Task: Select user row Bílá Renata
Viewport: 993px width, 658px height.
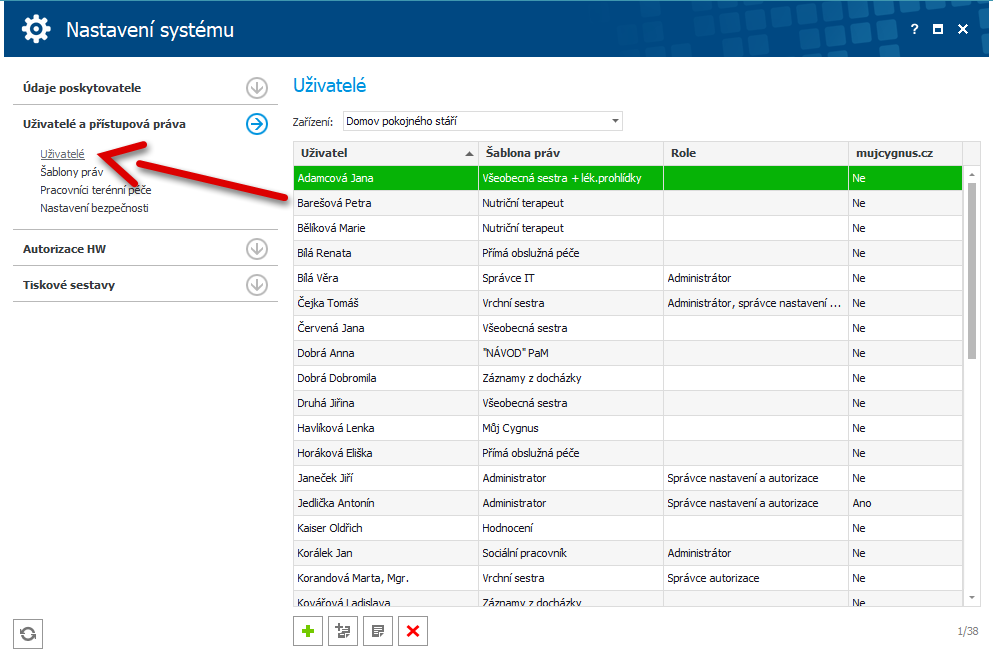Action: coord(628,253)
